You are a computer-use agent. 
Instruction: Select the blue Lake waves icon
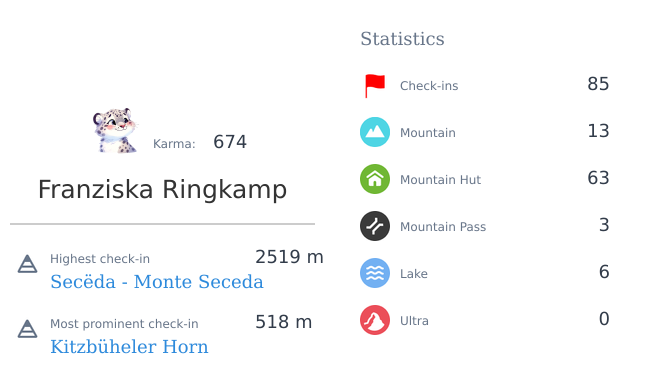pyautogui.click(x=375, y=273)
